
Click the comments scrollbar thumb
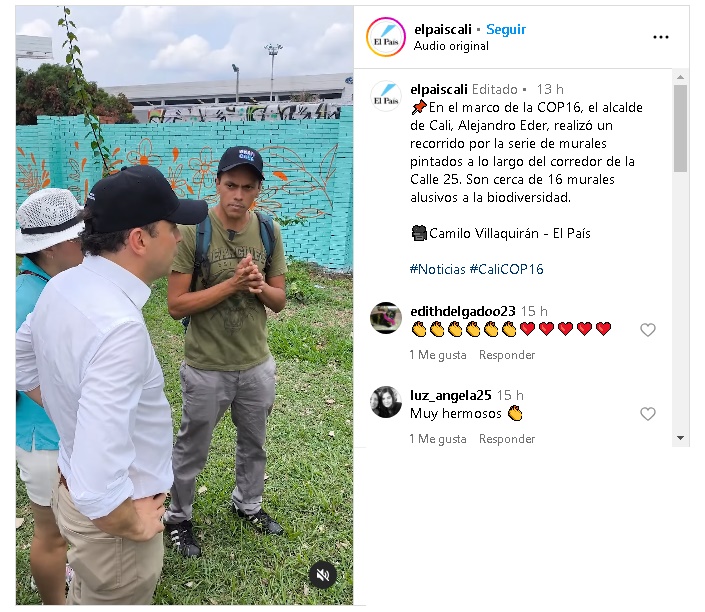tap(680, 128)
